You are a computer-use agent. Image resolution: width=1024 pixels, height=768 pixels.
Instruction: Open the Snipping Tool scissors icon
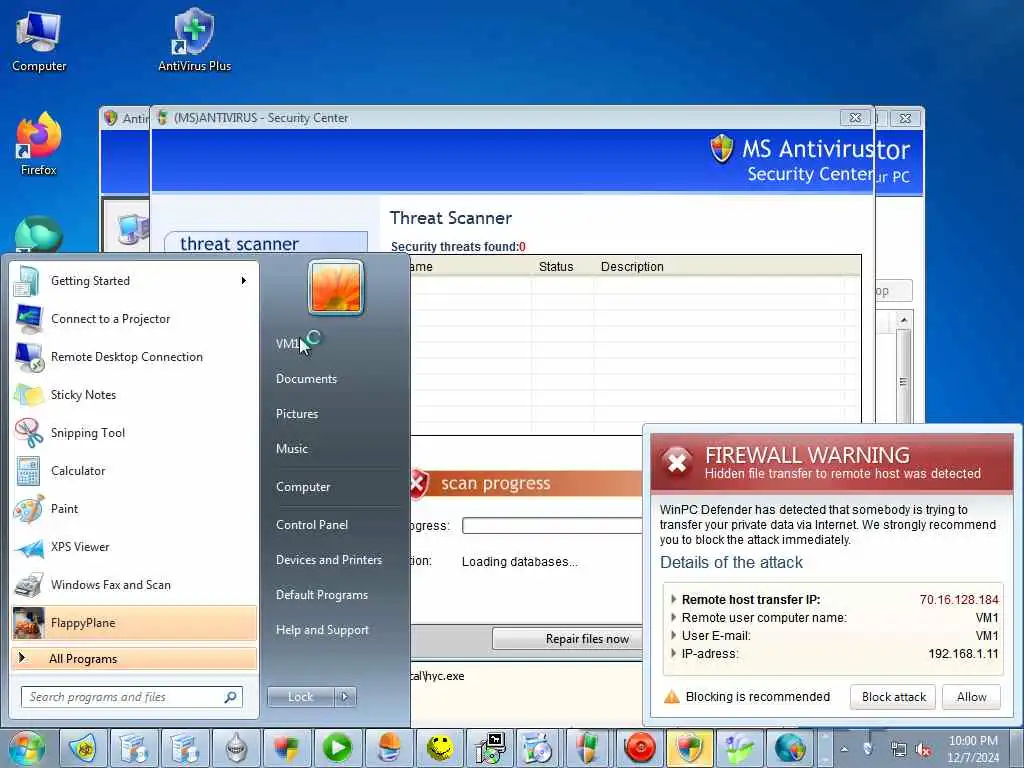pos(29,433)
